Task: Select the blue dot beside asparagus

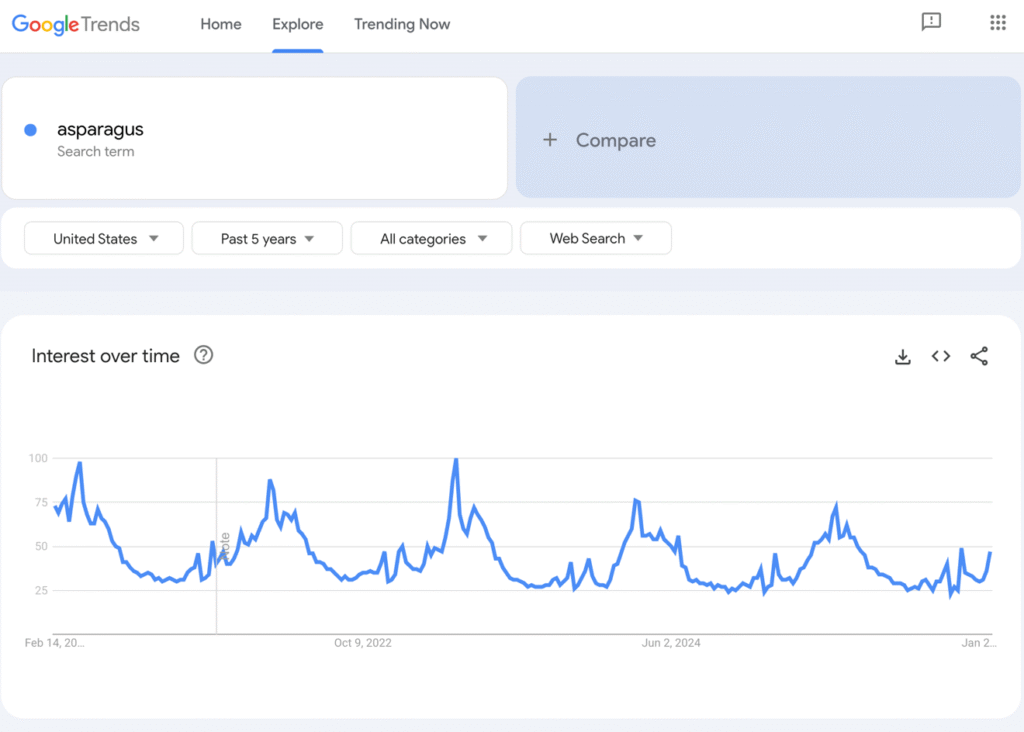Action: click(x=31, y=129)
